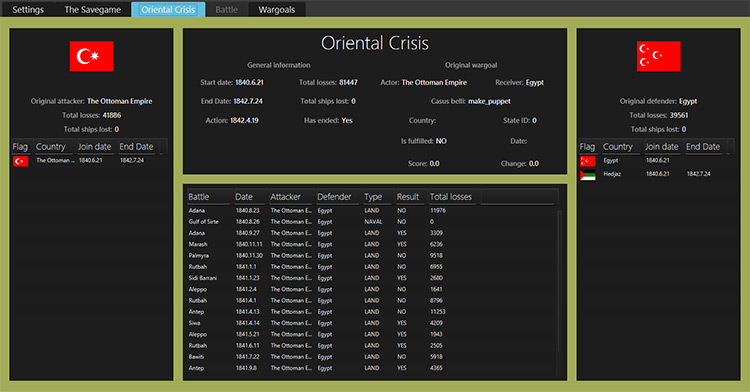Select the Aleppo battle dated 1841.5.21

372,334
